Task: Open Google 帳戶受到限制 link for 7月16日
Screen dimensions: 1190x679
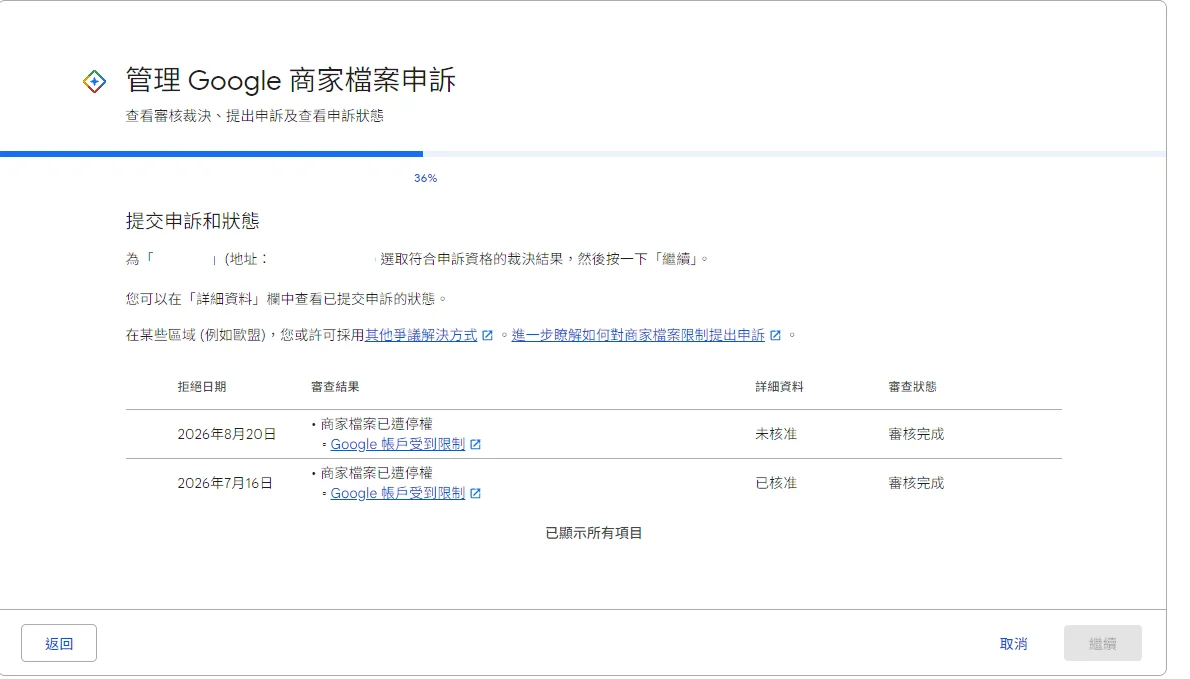Action: point(398,494)
